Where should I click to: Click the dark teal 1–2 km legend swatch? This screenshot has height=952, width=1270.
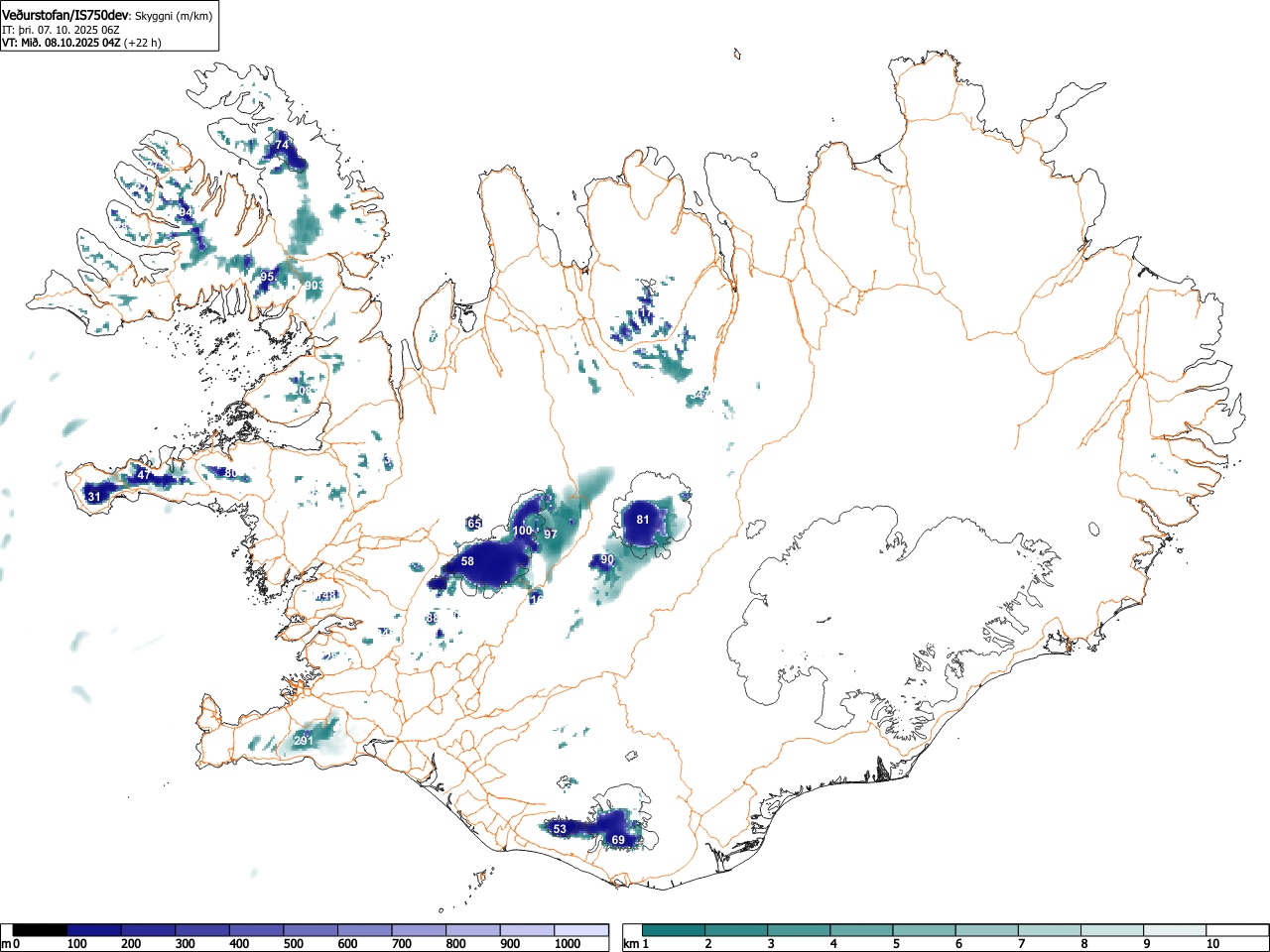tap(674, 930)
